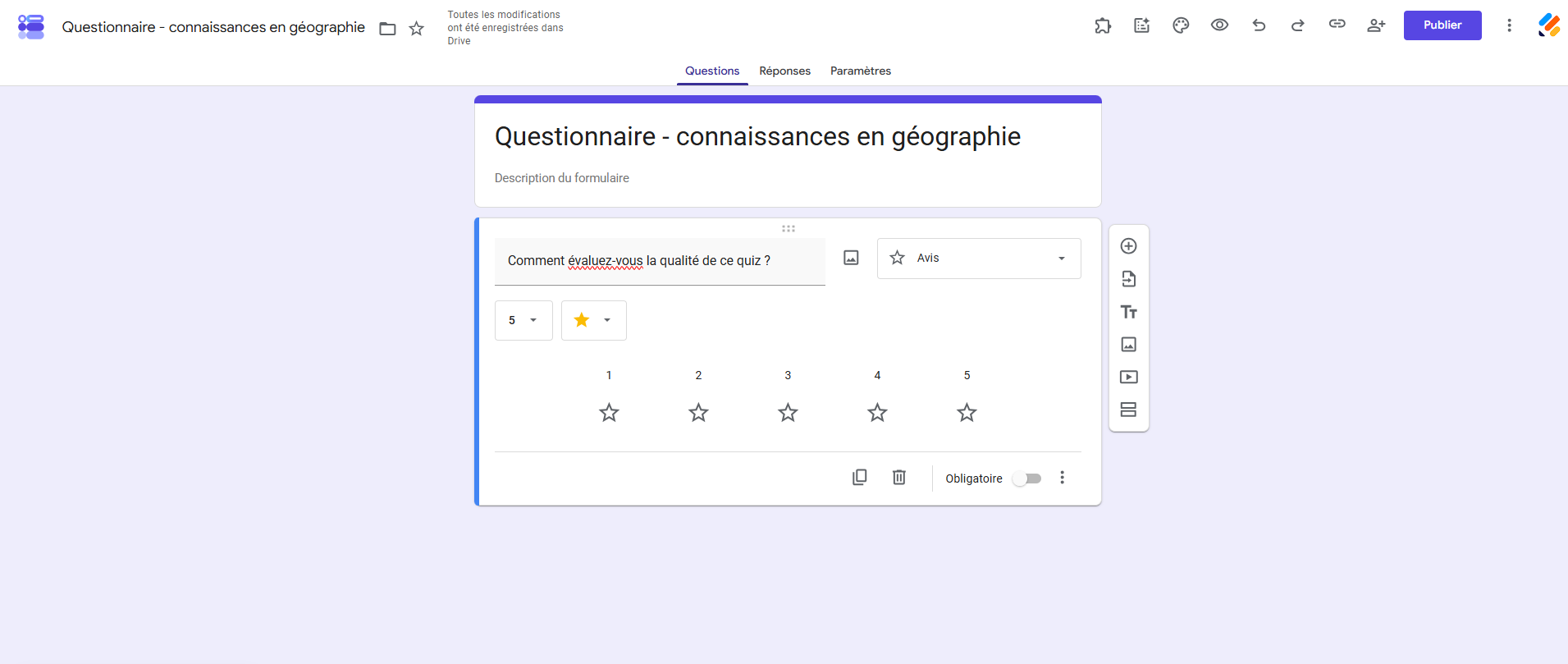Select the star under rating 5
This screenshot has width=1568, height=664.
tap(967, 412)
